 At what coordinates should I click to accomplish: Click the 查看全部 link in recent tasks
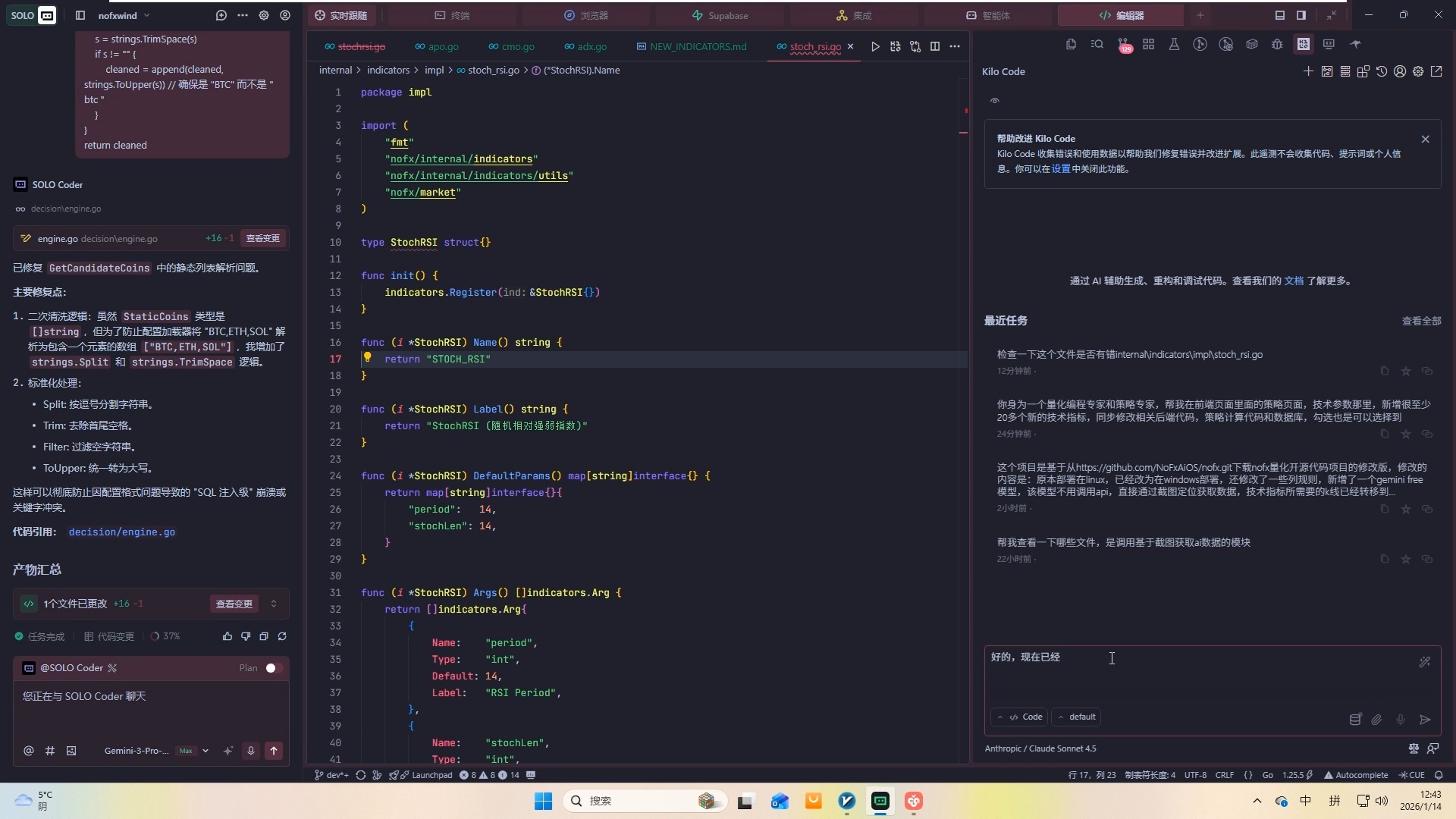1421,321
